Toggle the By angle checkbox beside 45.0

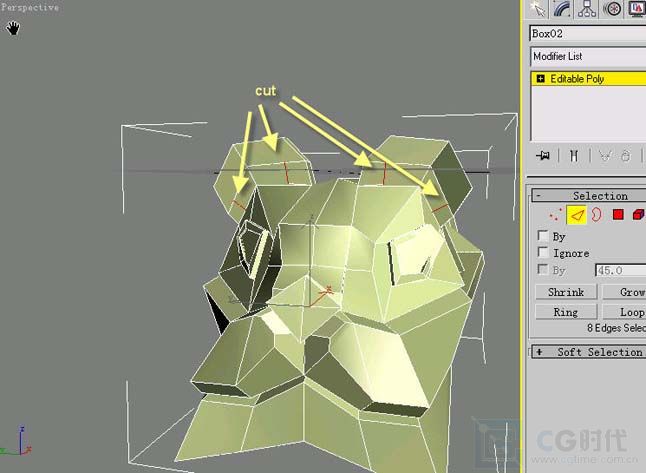(543, 269)
